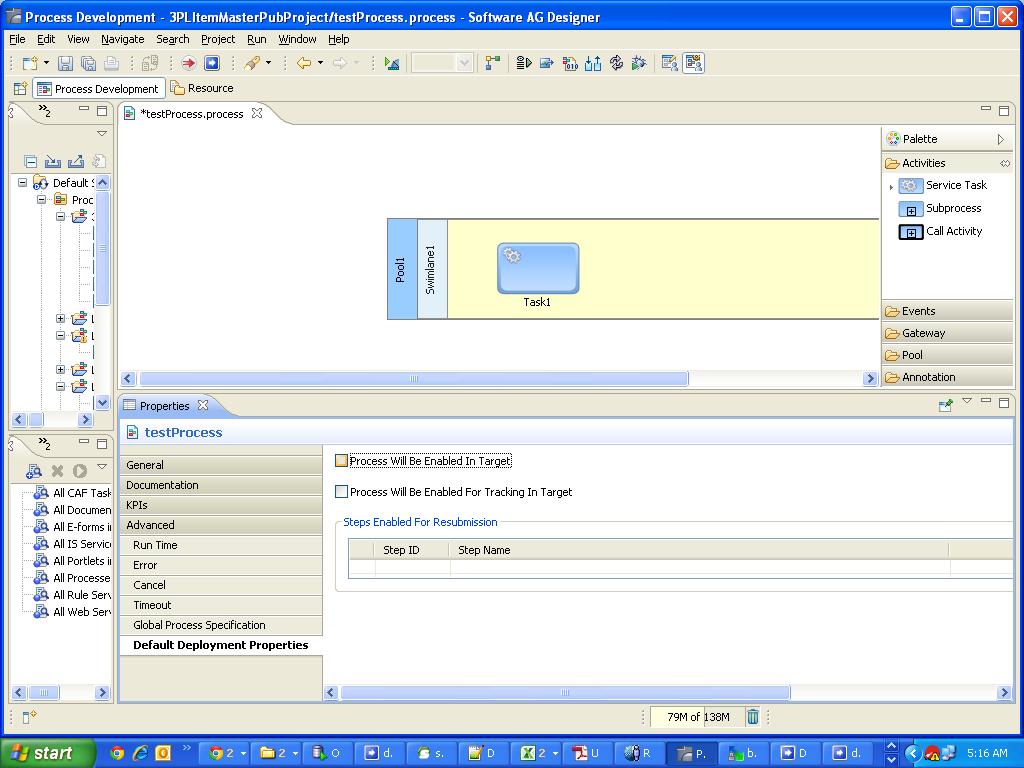Select the KPIs properties section

pyautogui.click(x=221, y=505)
